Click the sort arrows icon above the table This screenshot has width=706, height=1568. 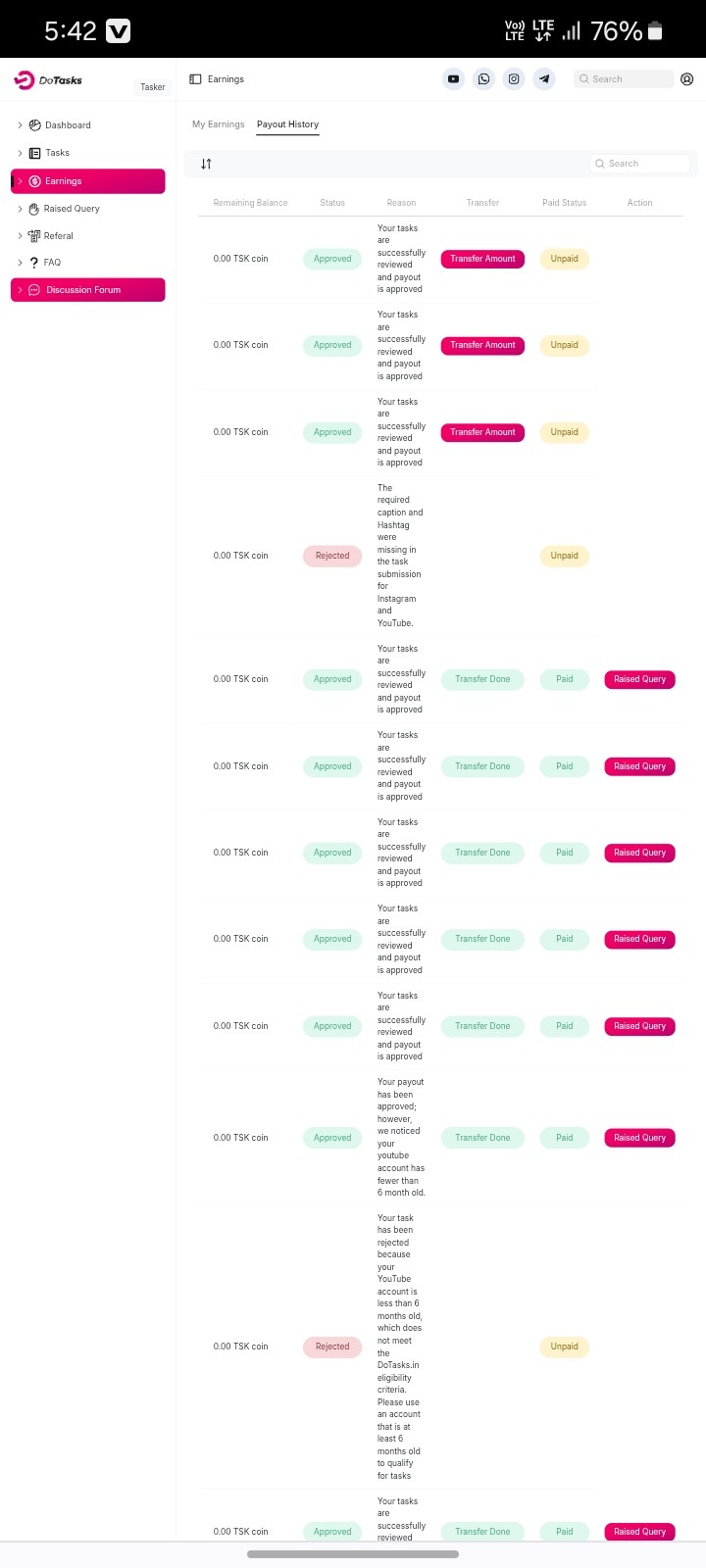coord(206,164)
